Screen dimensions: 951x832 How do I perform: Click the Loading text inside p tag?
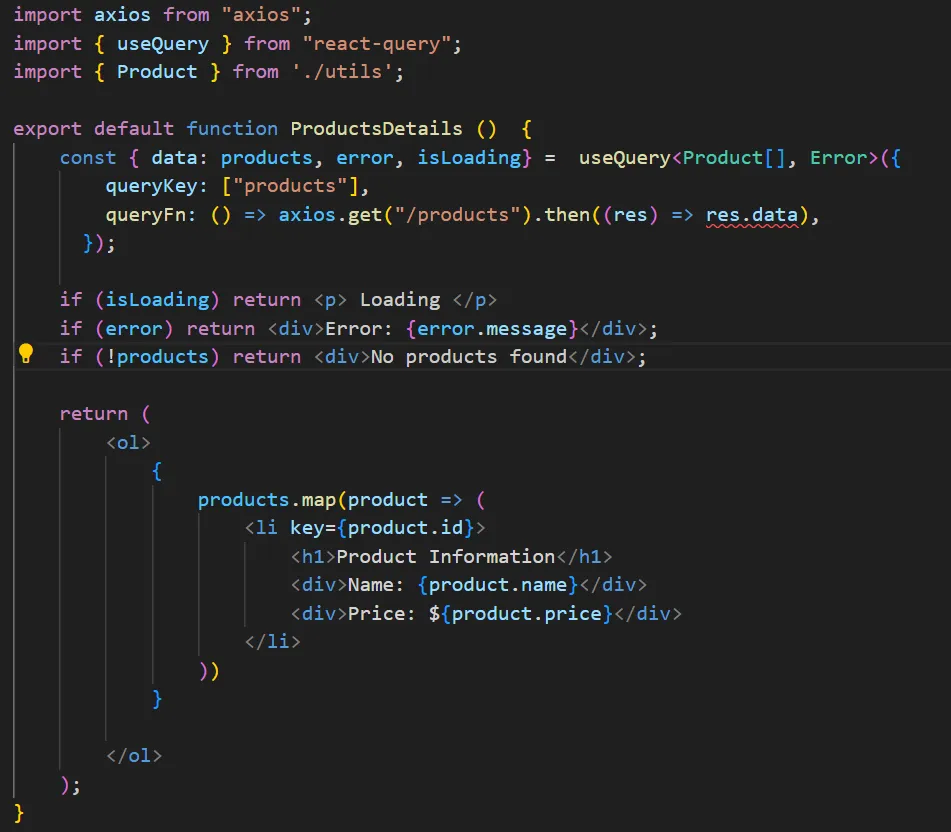(x=399, y=300)
